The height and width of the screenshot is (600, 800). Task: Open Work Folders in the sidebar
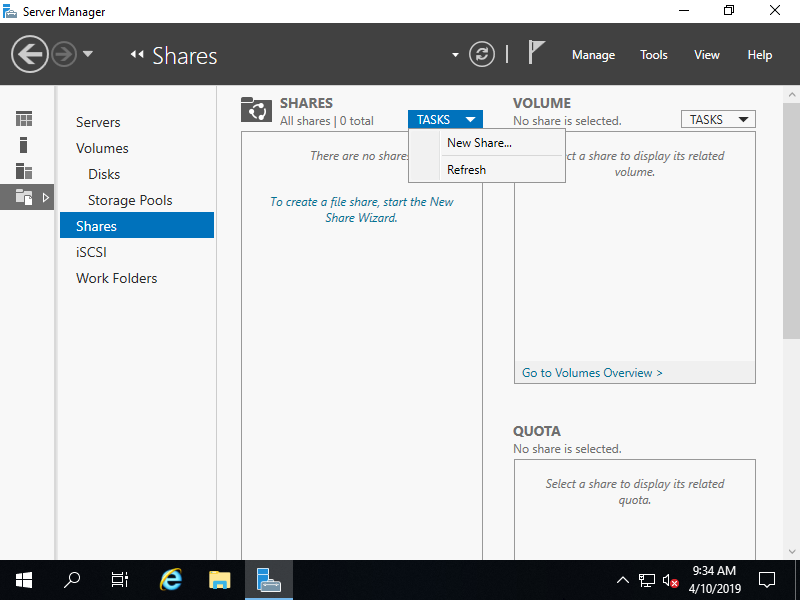point(116,279)
